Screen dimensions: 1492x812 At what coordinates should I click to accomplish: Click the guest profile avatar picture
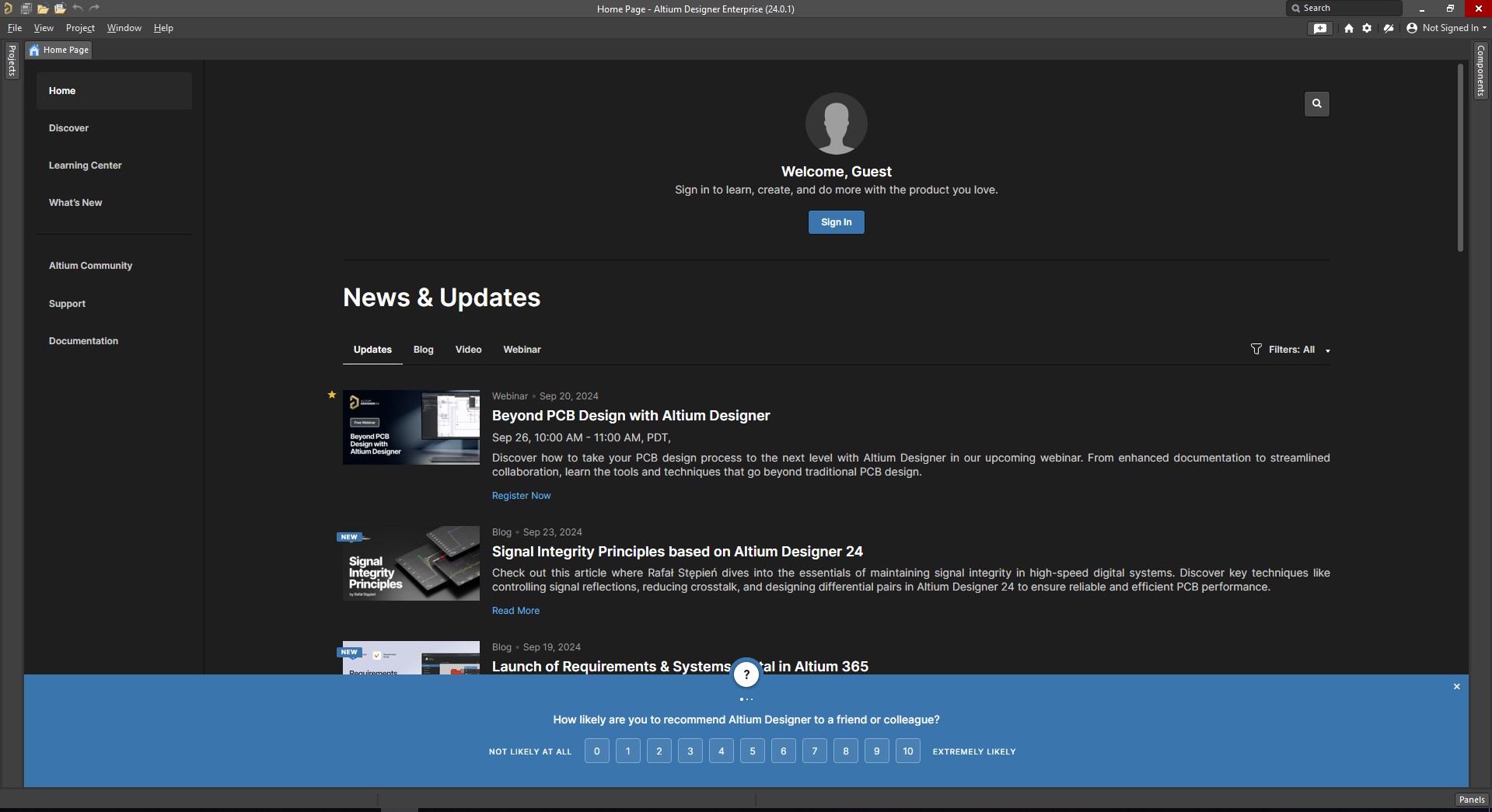pos(837,124)
